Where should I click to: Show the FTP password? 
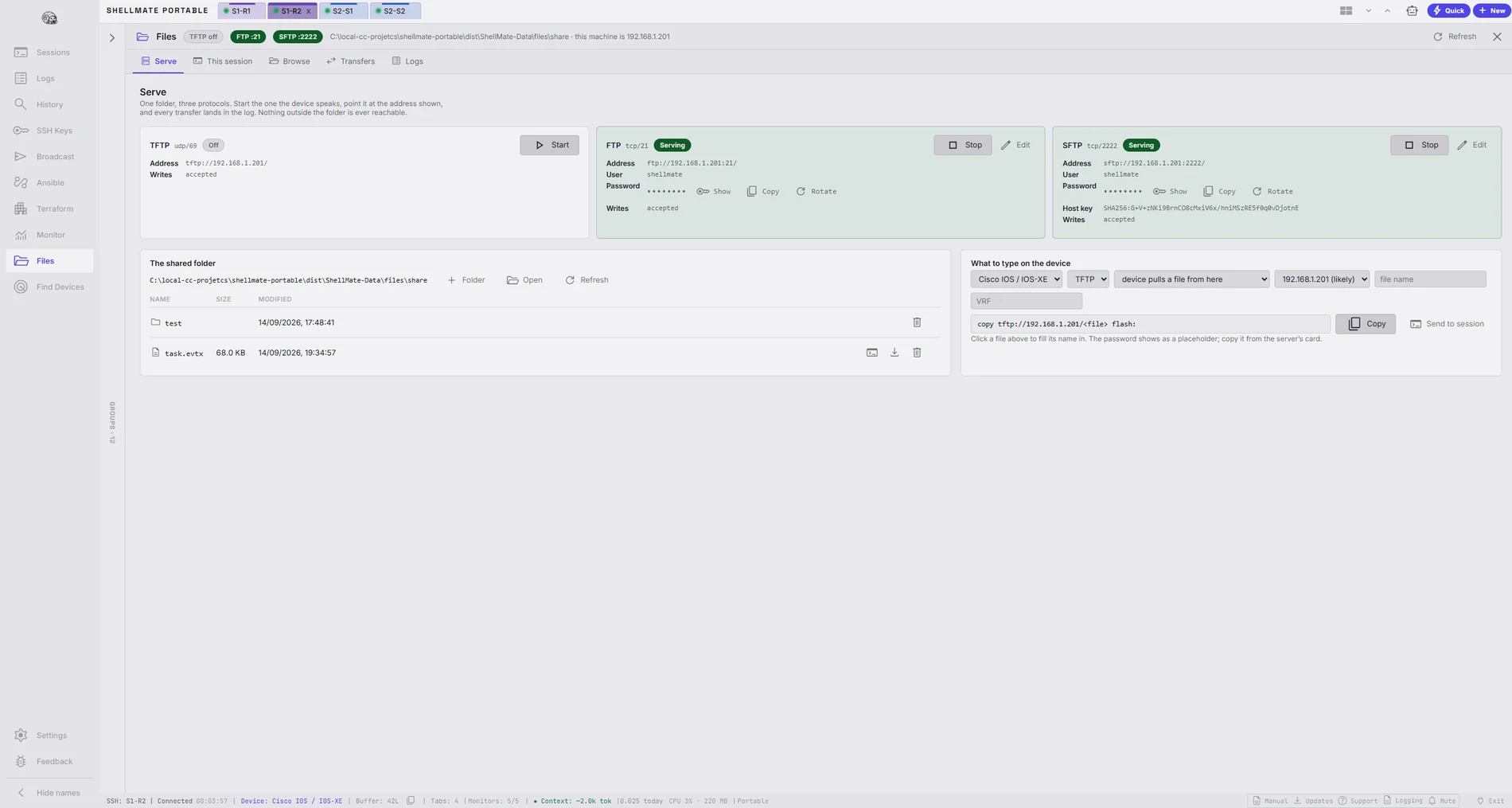(x=714, y=191)
